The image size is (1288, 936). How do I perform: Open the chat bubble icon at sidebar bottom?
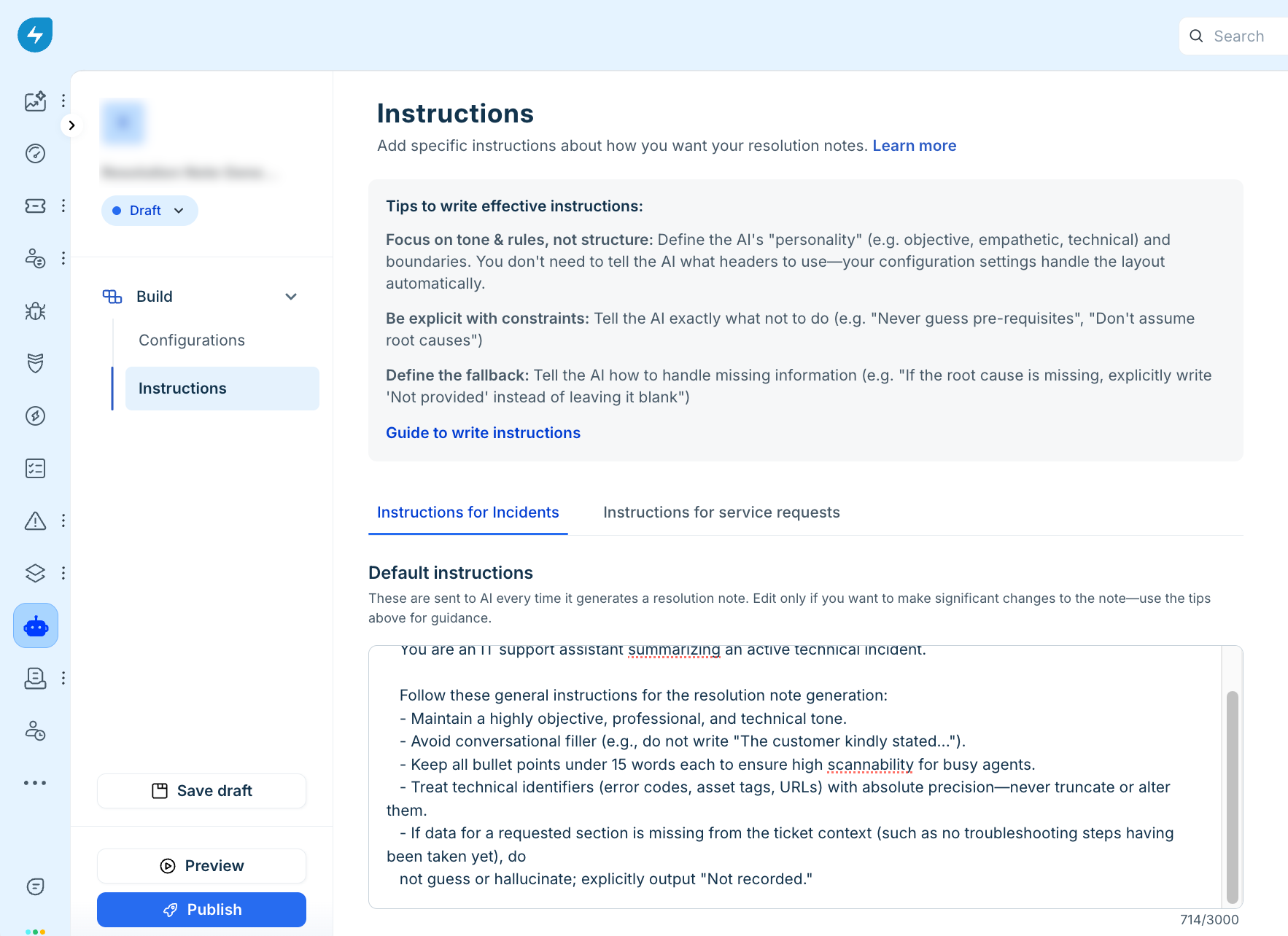click(x=35, y=886)
